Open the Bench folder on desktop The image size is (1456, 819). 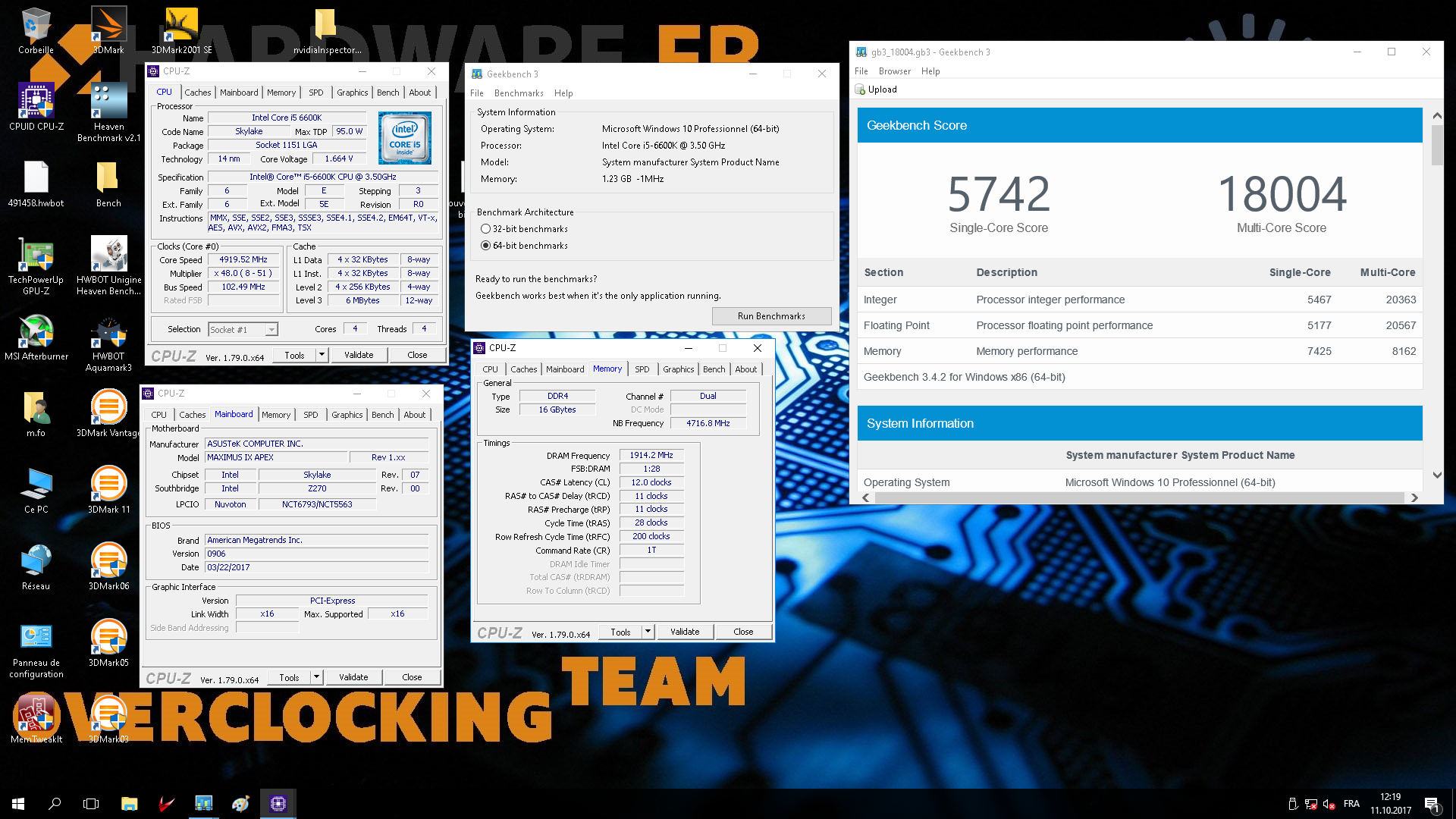tap(108, 184)
